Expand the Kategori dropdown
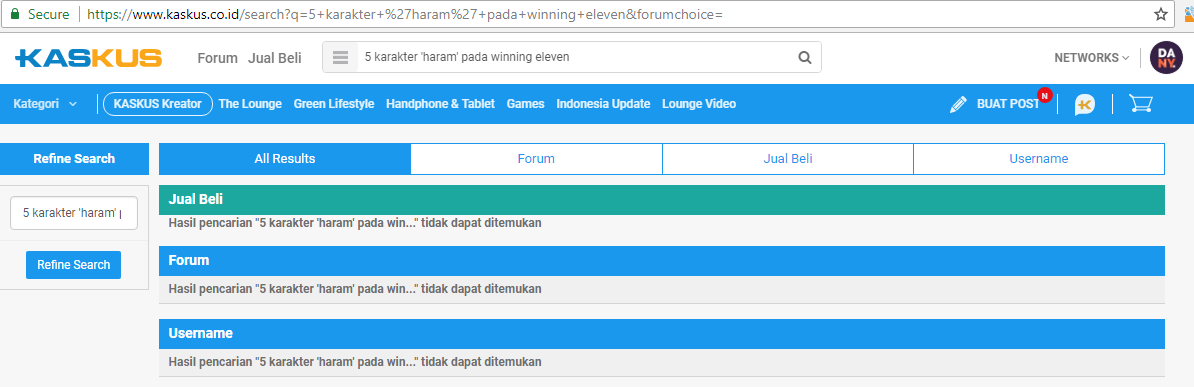The height and width of the screenshot is (387, 1194). click(45, 104)
